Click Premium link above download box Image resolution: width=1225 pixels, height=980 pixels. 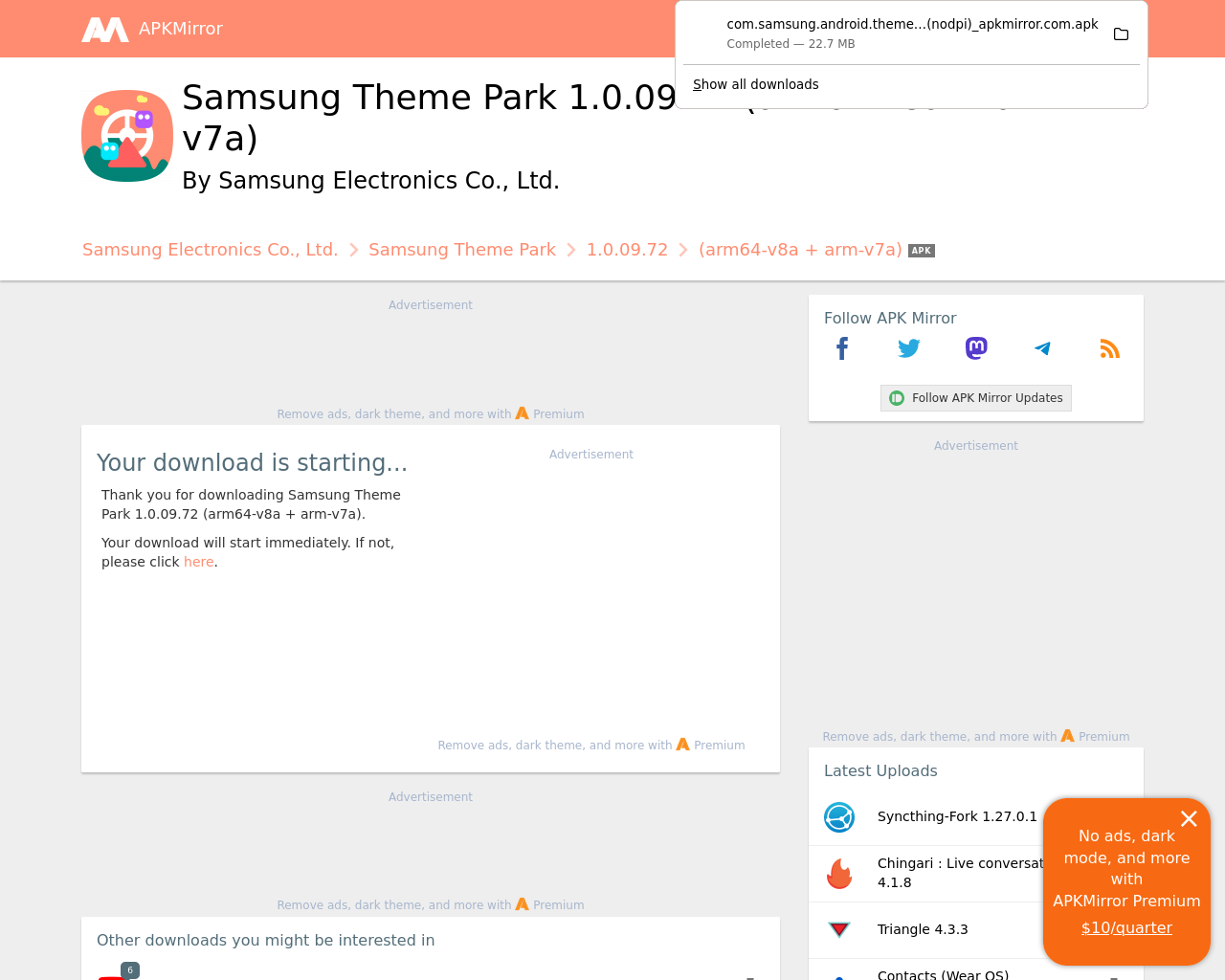549,413
